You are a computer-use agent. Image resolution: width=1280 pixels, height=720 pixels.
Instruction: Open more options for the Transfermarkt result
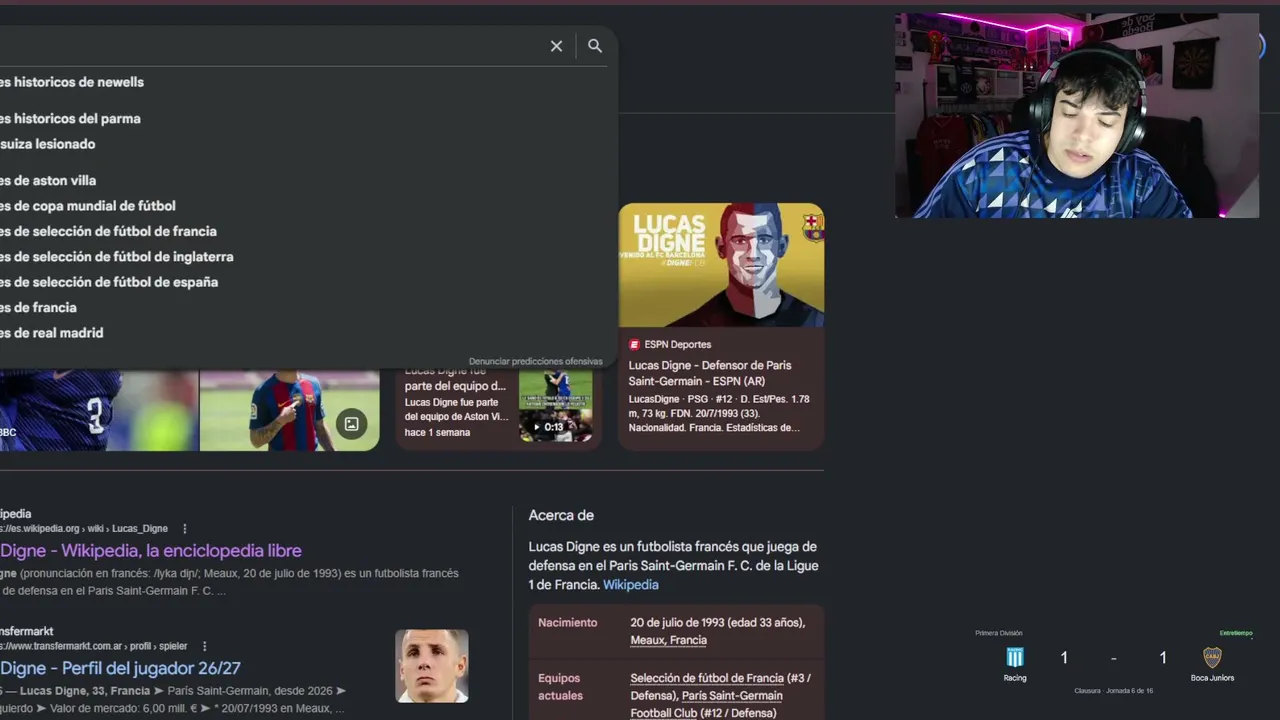205,646
